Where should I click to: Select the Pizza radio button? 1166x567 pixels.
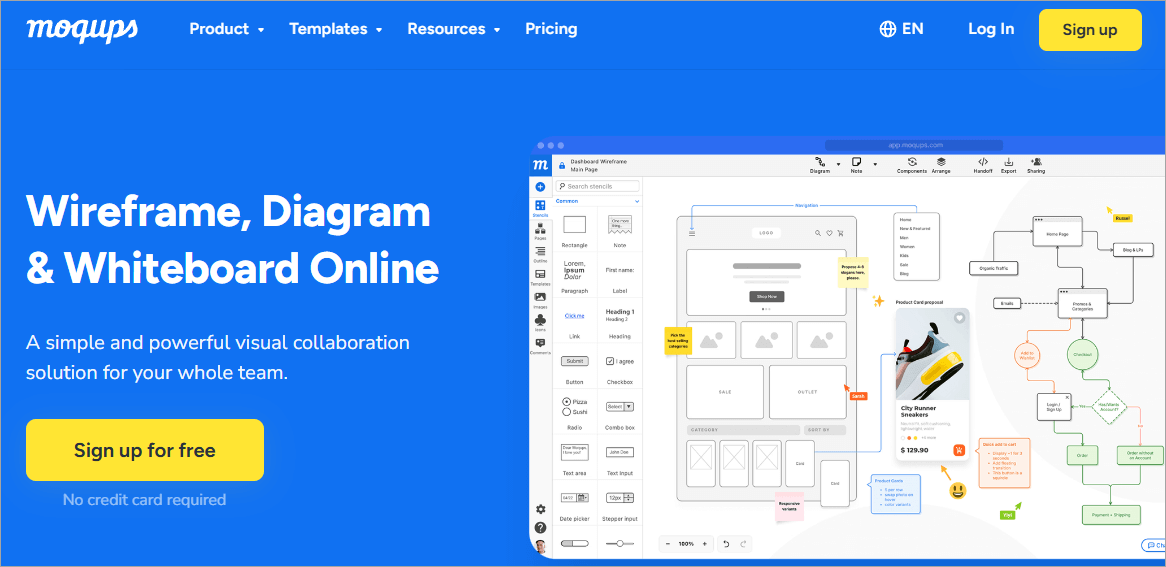click(567, 401)
